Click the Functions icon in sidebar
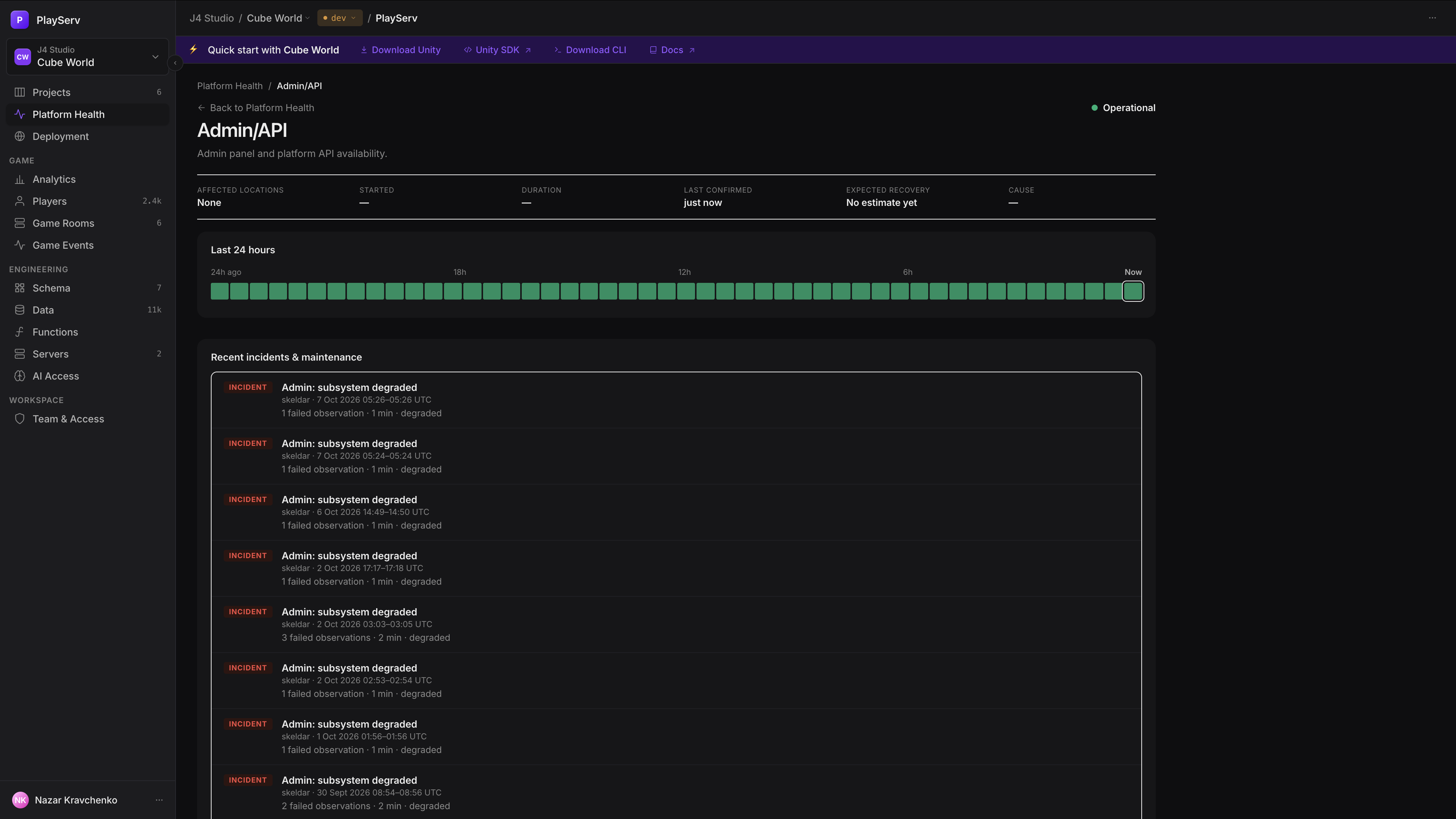The height and width of the screenshot is (819, 1456). pos(20,332)
